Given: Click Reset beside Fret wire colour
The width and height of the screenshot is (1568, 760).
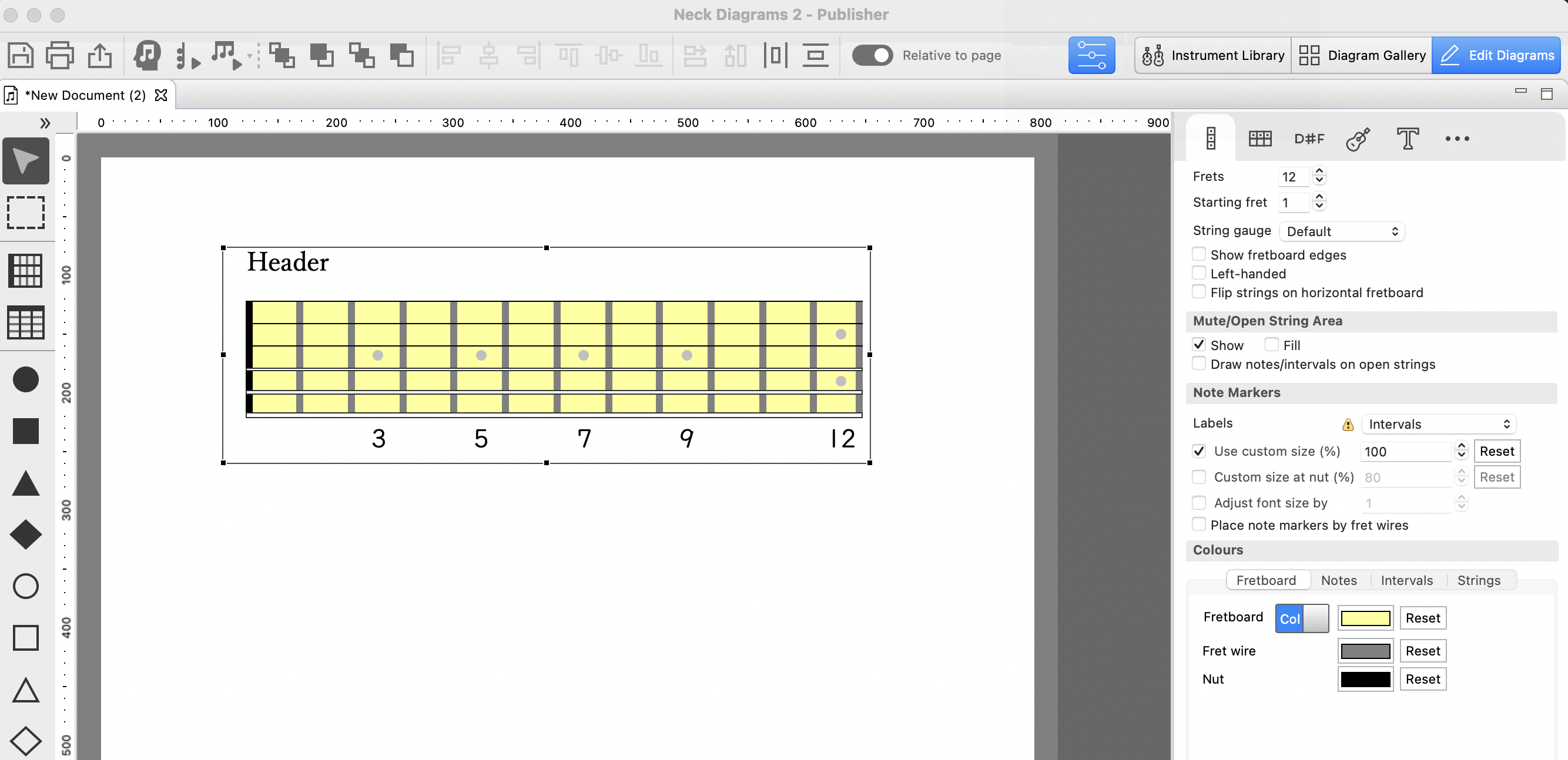Looking at the screenshot, I should click(1422, 651).
